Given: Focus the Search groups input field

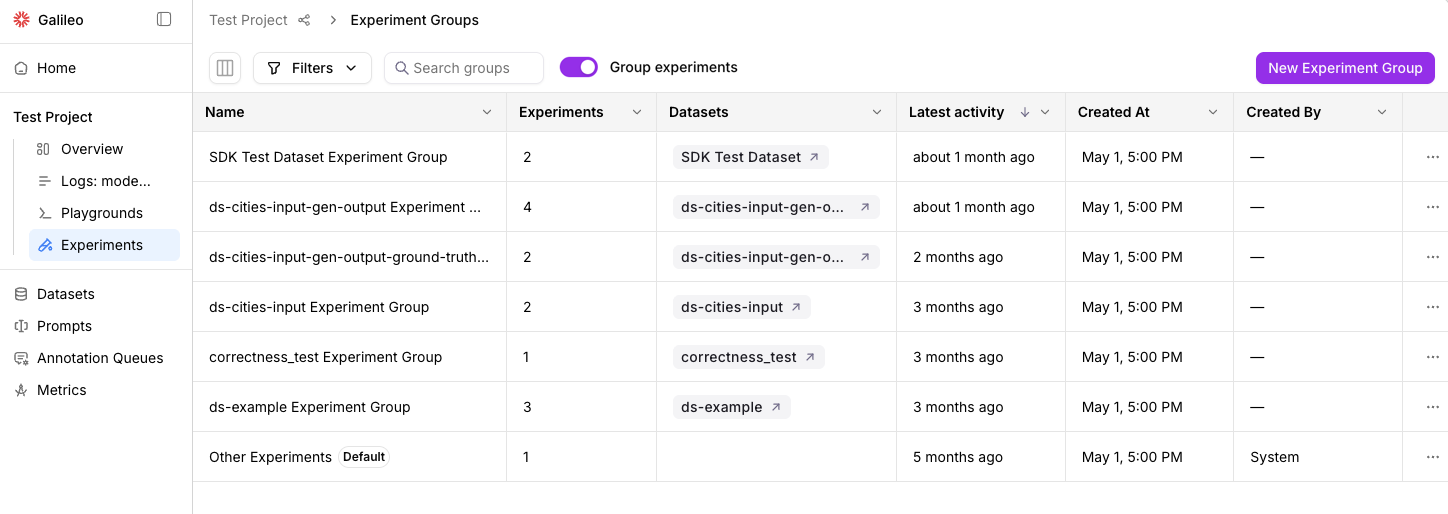Looking at the screenshot, I should tap(464, 68).
